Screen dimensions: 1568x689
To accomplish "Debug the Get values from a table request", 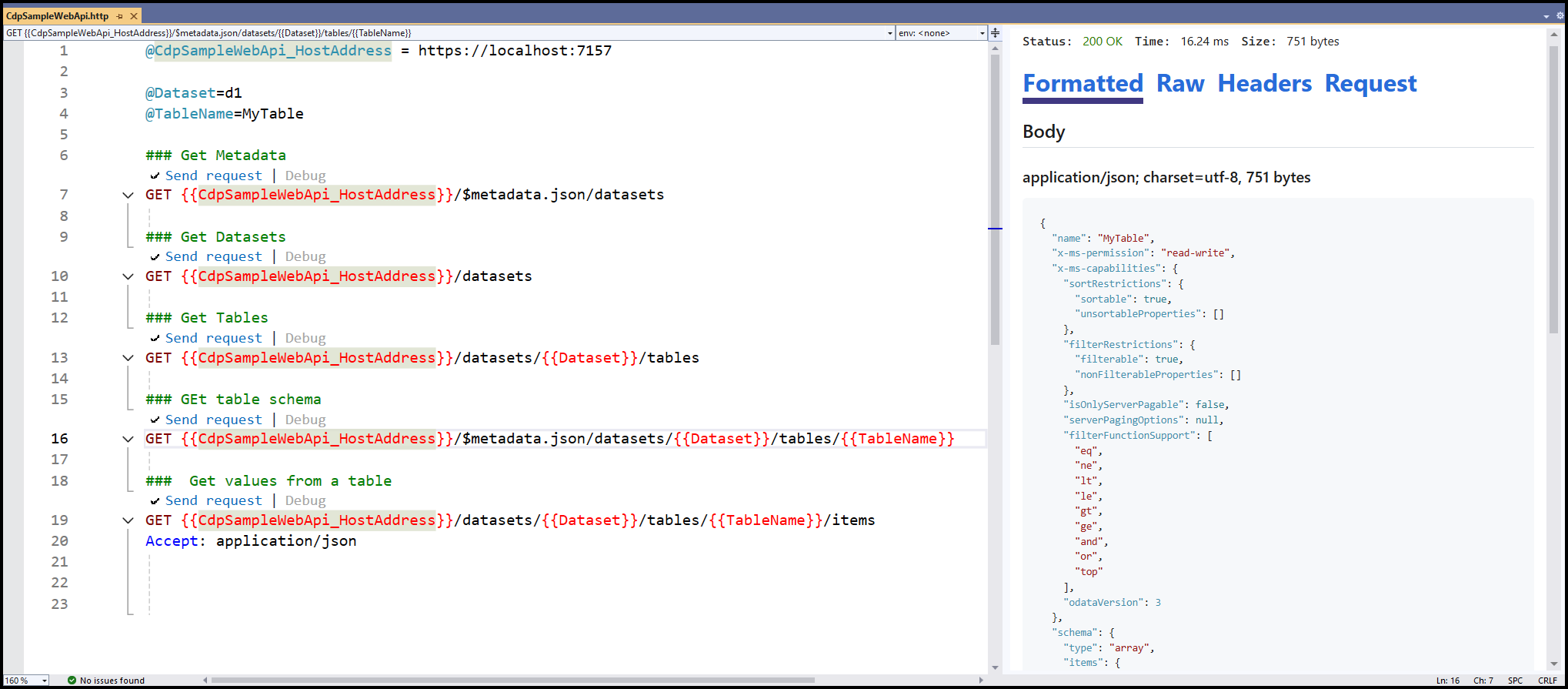I will click(305, 500).
